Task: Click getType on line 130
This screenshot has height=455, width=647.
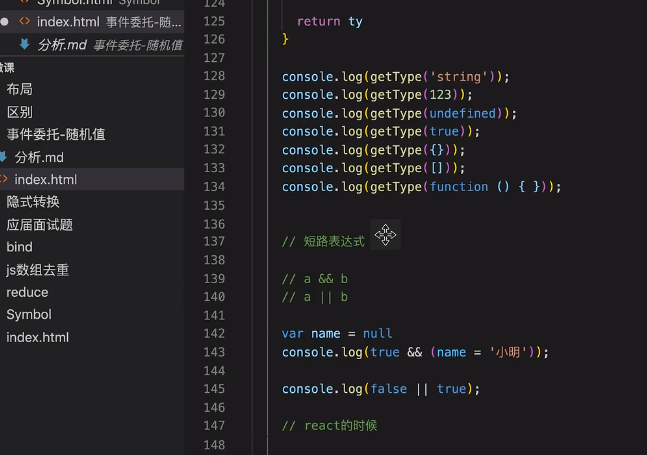Action: (396, 113)
